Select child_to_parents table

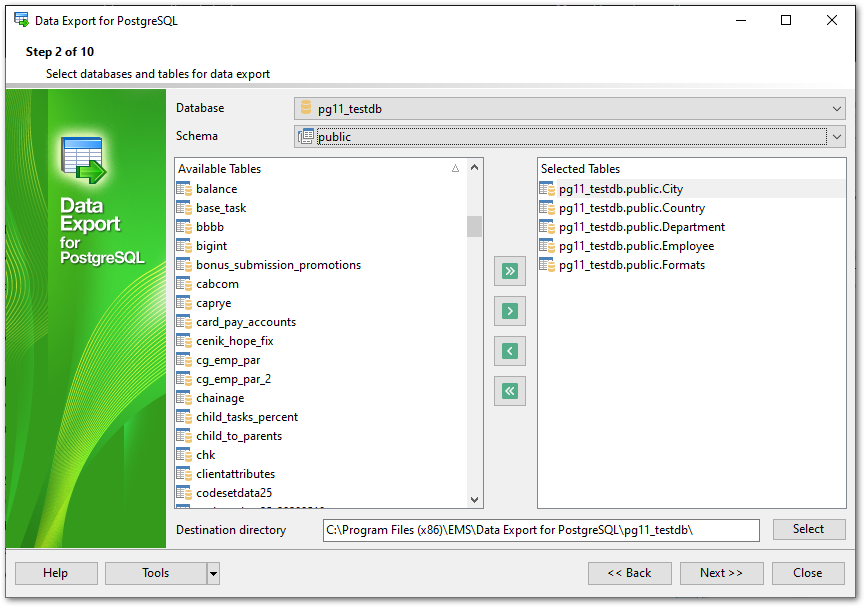tap(239, 436)
